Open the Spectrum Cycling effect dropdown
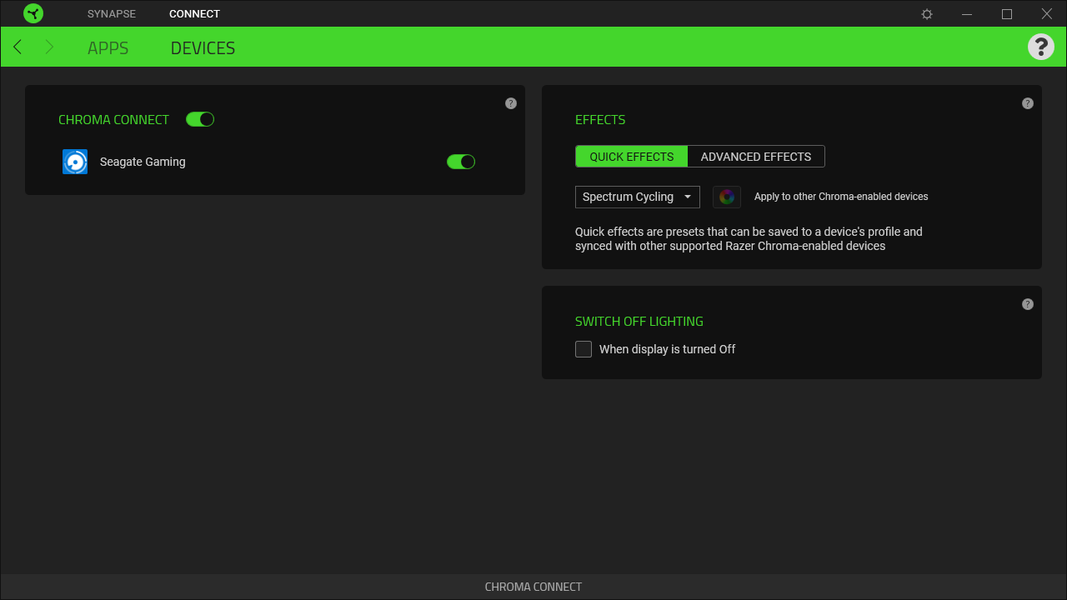 click(637, 197)
